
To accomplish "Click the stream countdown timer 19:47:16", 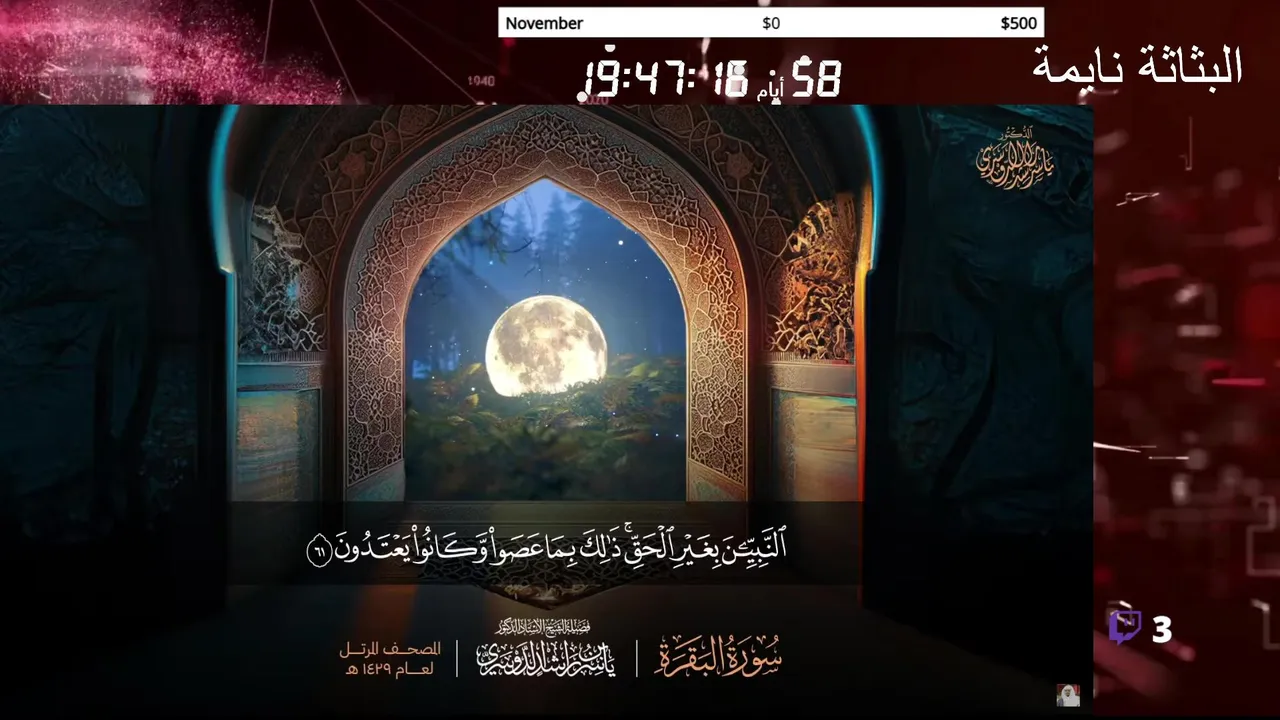I will [665, 78].
